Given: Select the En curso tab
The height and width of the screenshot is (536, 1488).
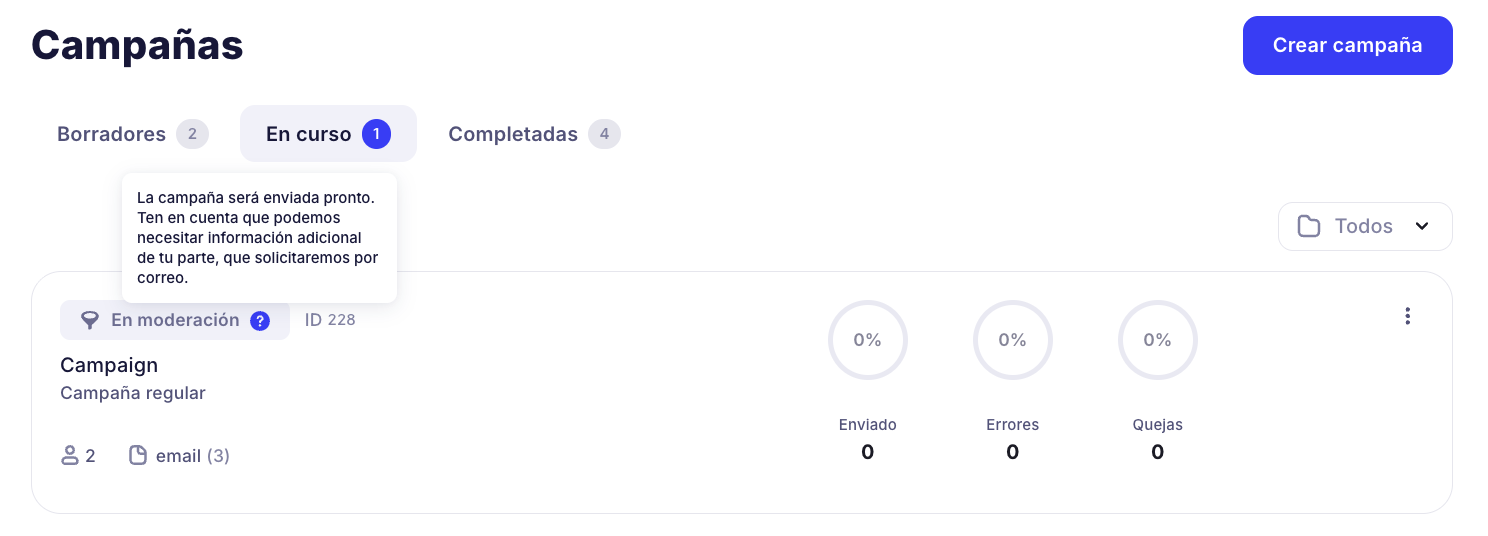Looking at the screenshot, I should click(x=309, y=134).
